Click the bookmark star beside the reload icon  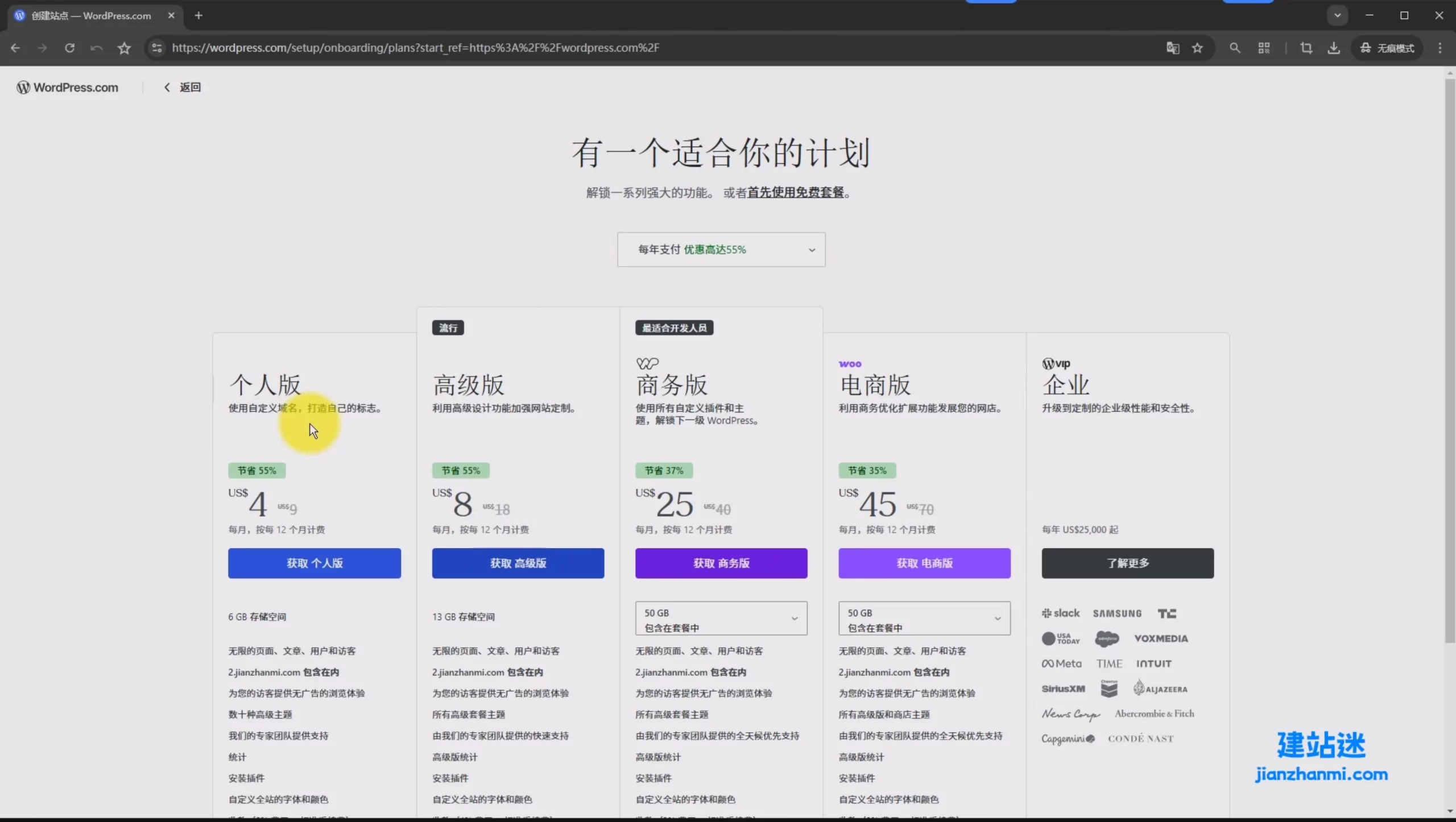124,48
